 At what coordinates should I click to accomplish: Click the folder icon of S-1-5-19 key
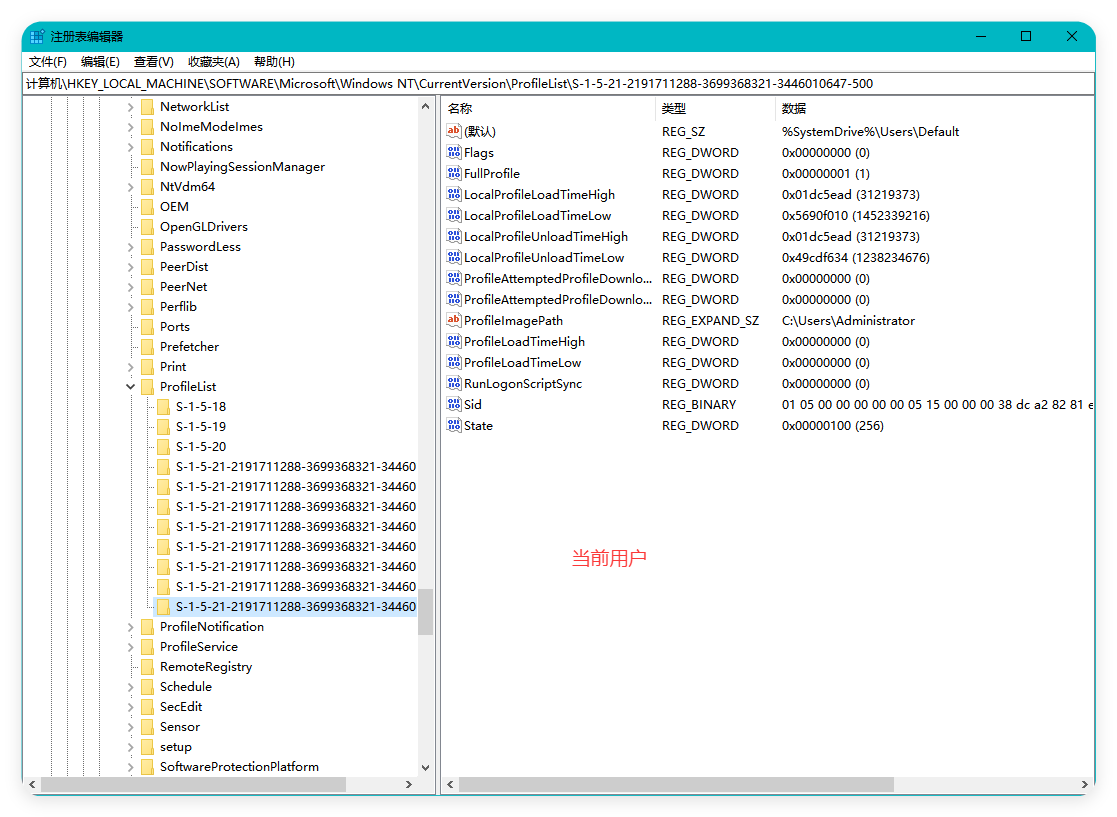pyautogui.click(x=163, y=427)
